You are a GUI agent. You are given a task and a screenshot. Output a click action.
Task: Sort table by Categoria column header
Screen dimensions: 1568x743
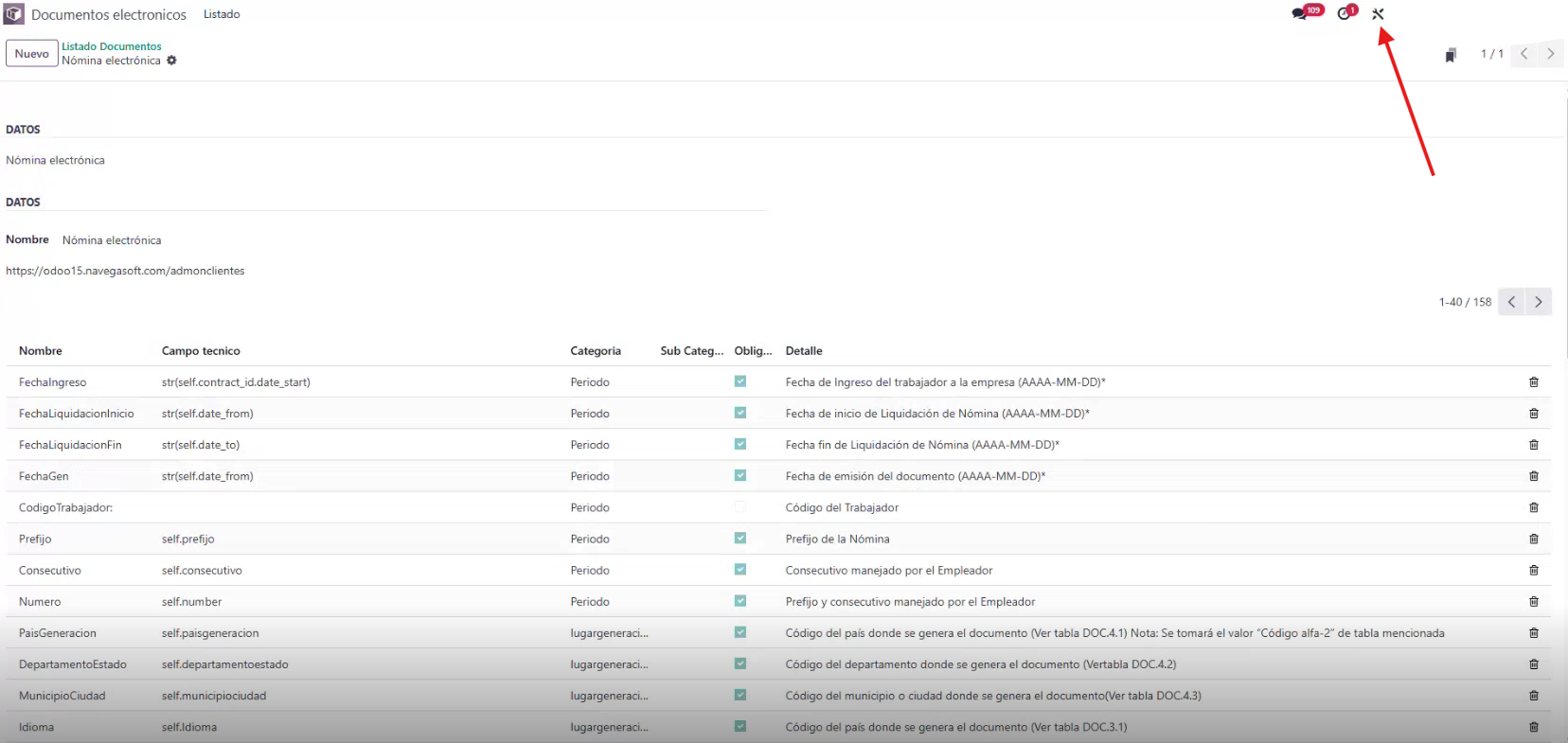click(x=596, y=351)
